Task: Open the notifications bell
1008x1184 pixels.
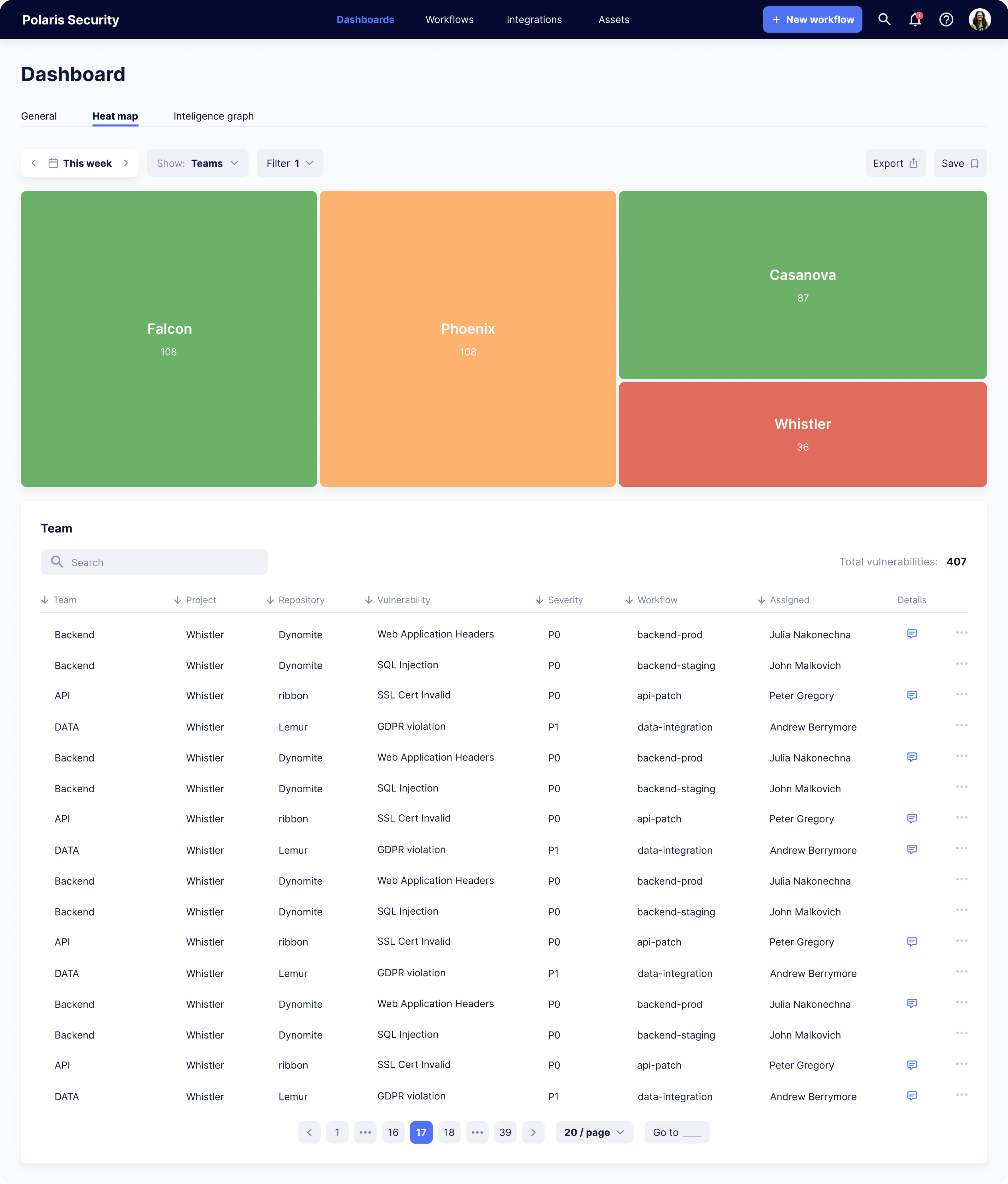Action: [915, 19]
